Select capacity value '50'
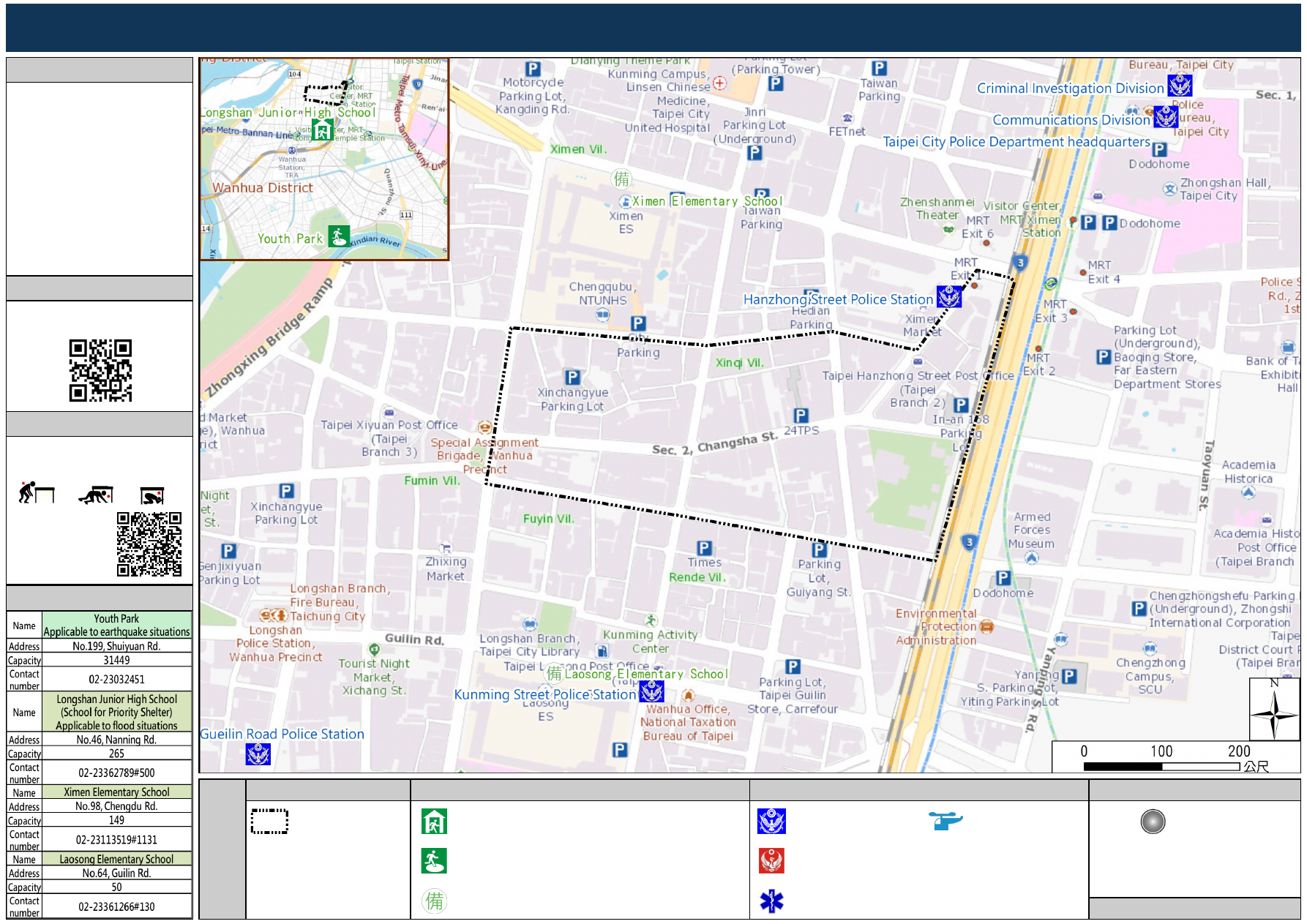This screenshot has width=1307, height=924. [x=116, y=887]
